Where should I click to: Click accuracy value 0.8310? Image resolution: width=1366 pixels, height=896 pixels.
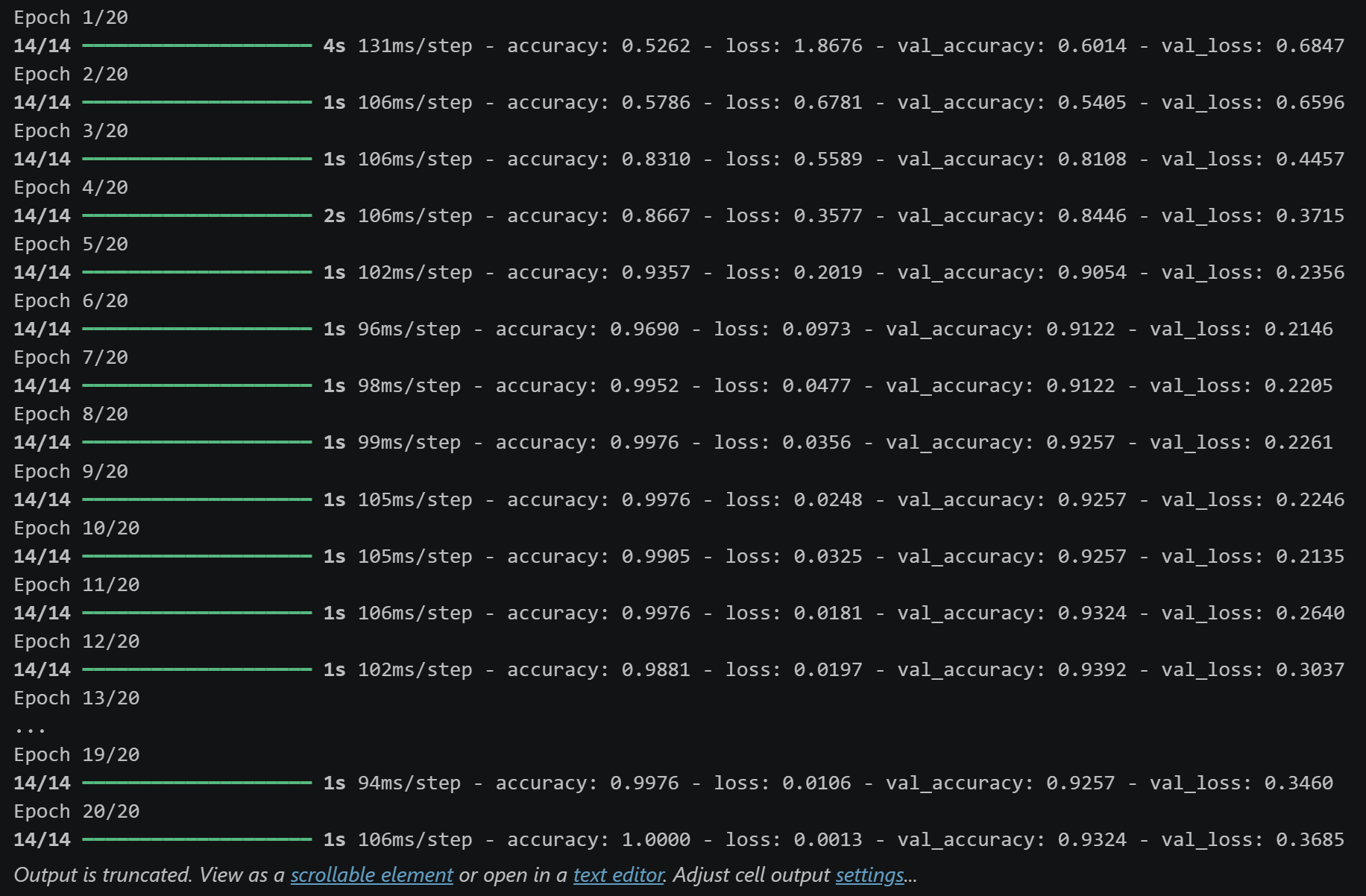point(656,159)
